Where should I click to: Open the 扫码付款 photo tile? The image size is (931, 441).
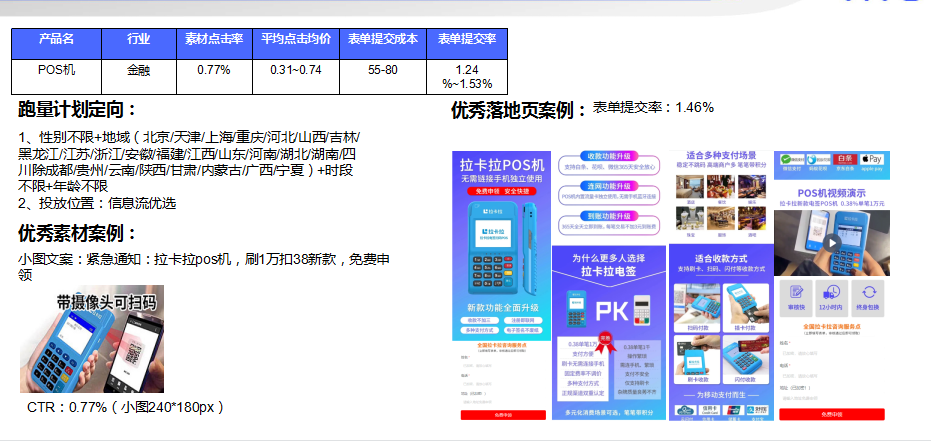[698, 307]
